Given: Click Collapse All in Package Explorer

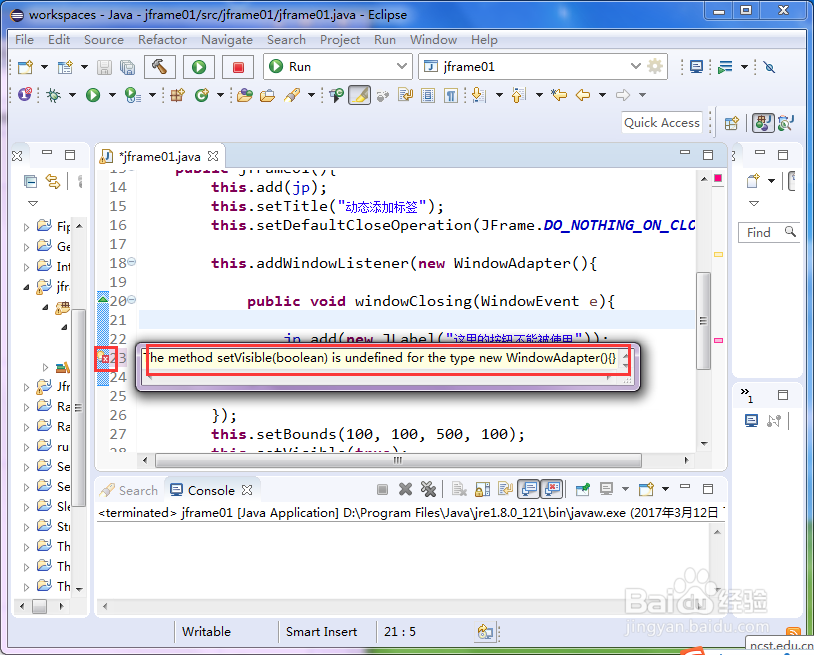Looking at the screenshot, I should pyautogui.click(x=31, y=181).
